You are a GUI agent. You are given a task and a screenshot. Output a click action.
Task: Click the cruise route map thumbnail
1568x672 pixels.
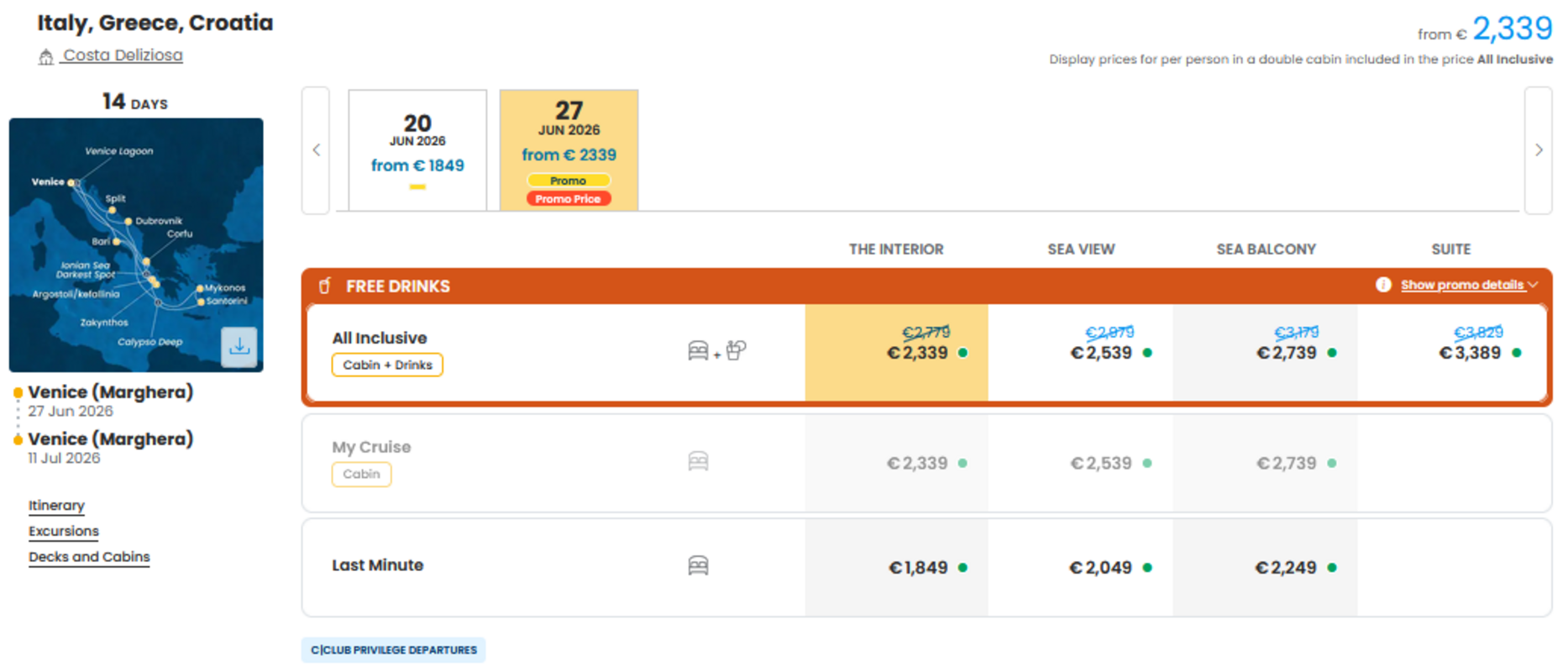tap(136, 245)
